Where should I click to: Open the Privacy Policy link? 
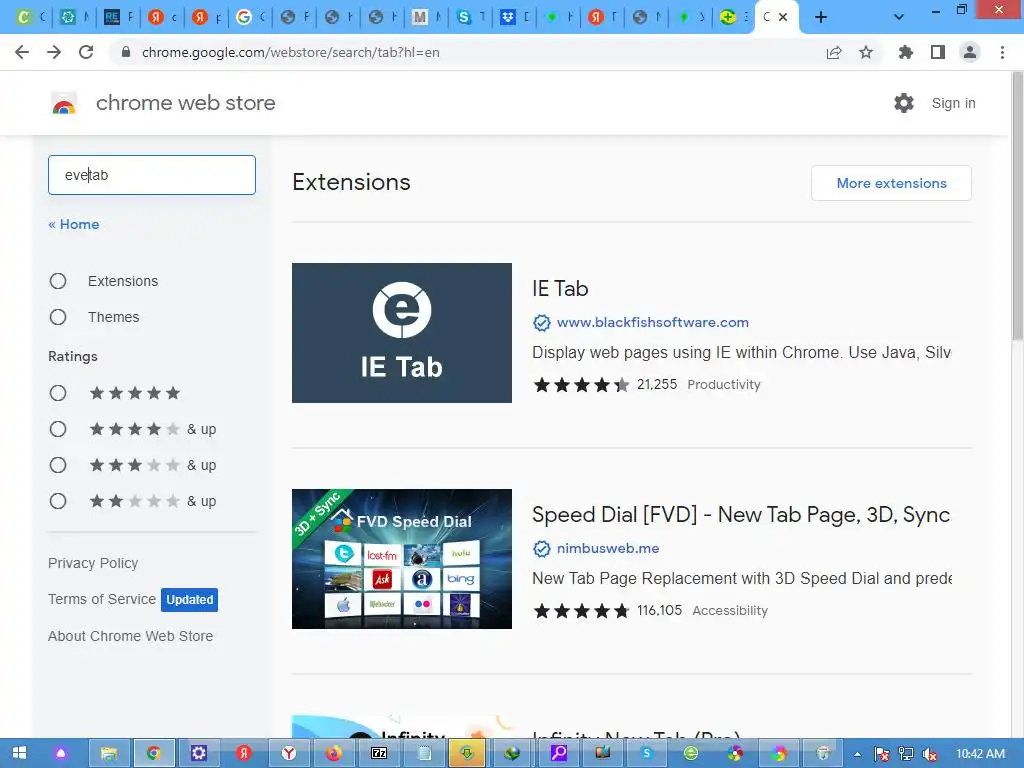click(x=93, y=563)
